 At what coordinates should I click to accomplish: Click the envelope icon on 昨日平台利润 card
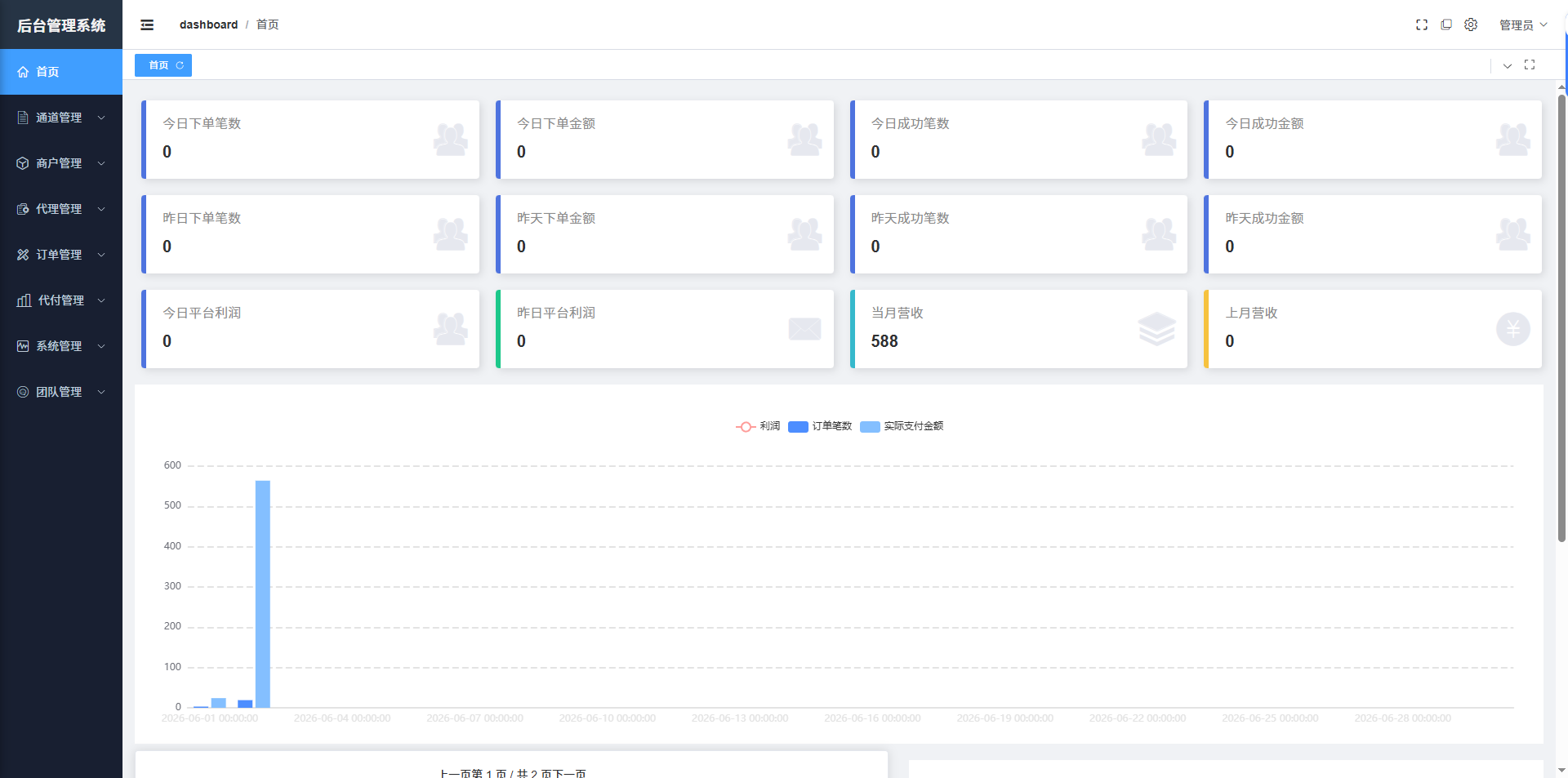coord(804,329)
